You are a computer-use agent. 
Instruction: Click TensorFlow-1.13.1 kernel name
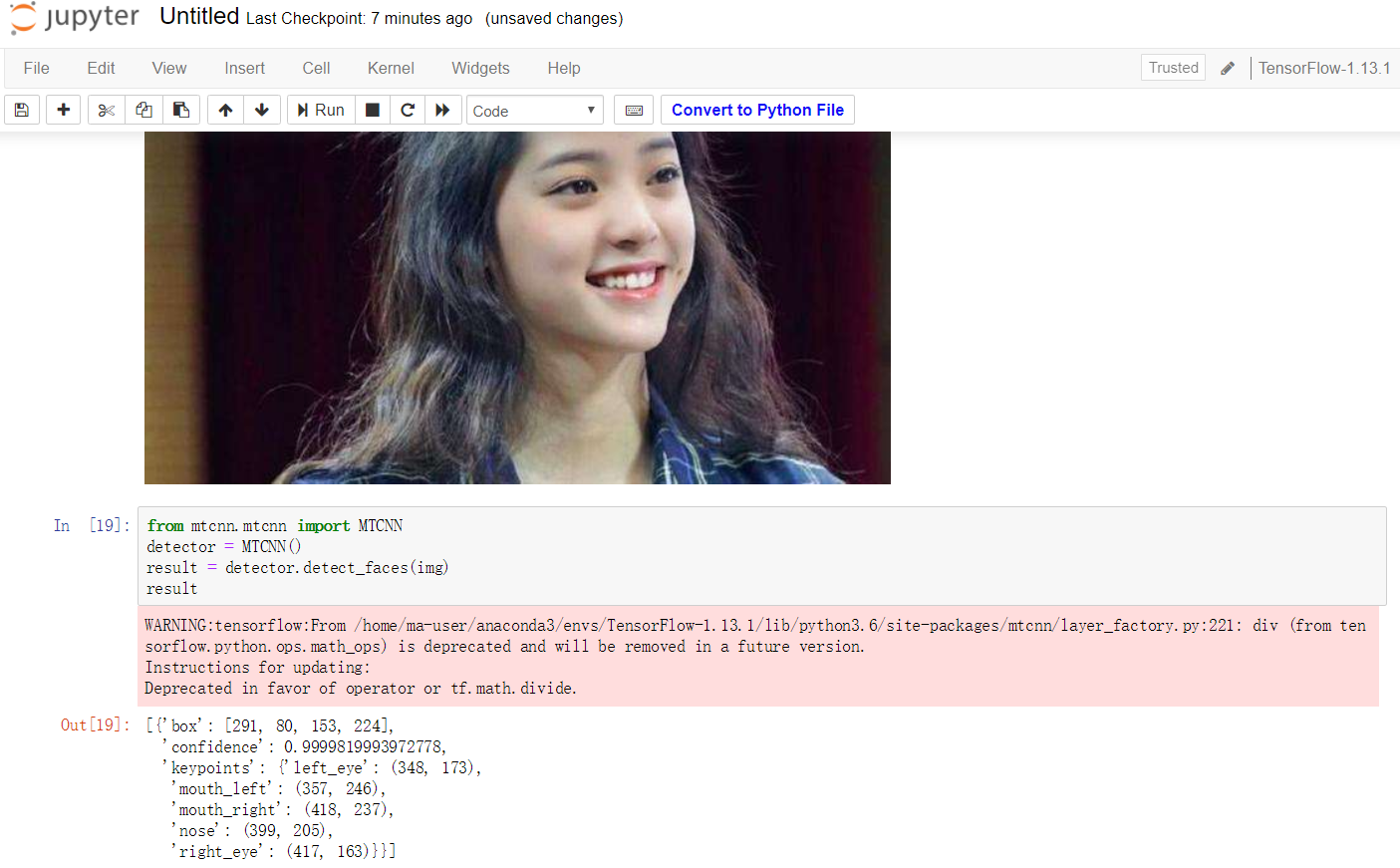click(1324, 68)
